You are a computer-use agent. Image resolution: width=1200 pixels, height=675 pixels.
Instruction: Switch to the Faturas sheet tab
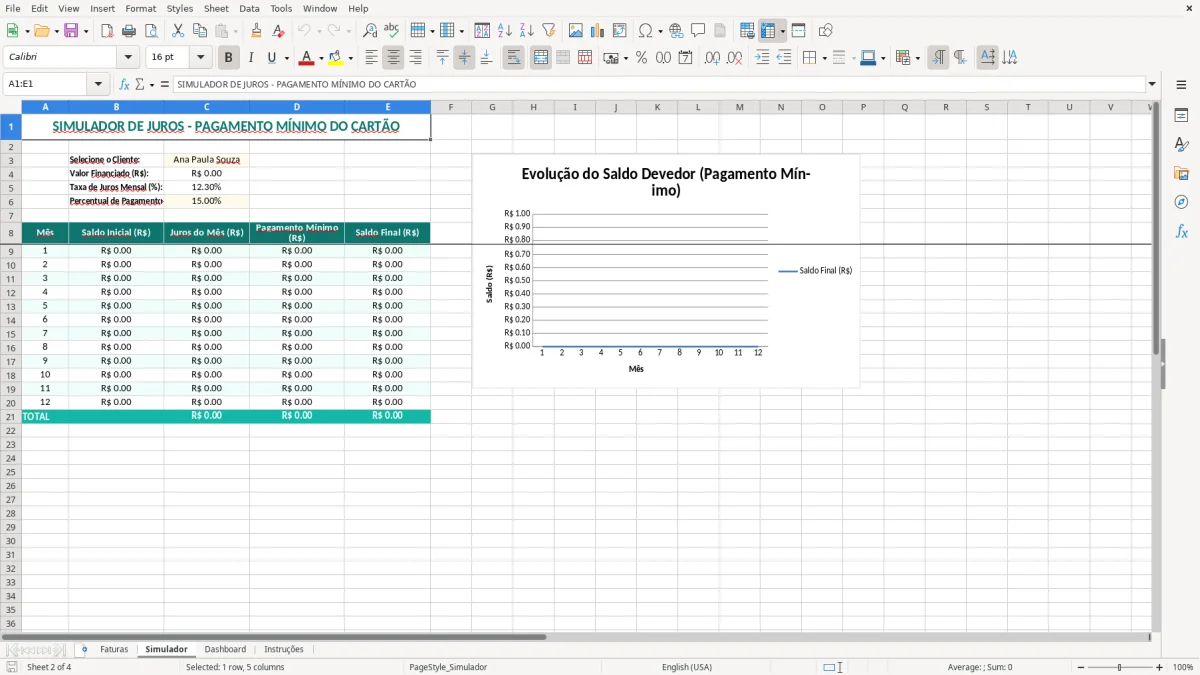point(114,649)
